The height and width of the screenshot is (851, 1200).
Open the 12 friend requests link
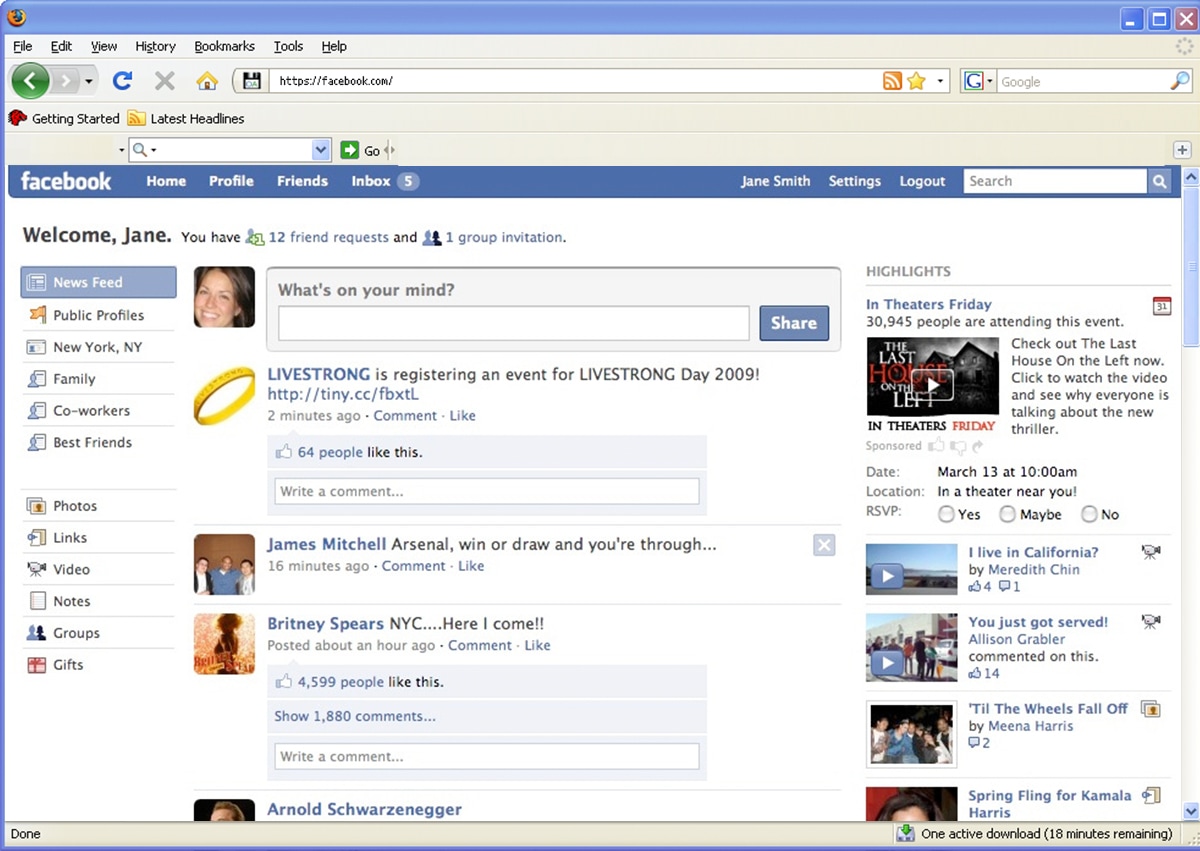(x=328, y=238)
